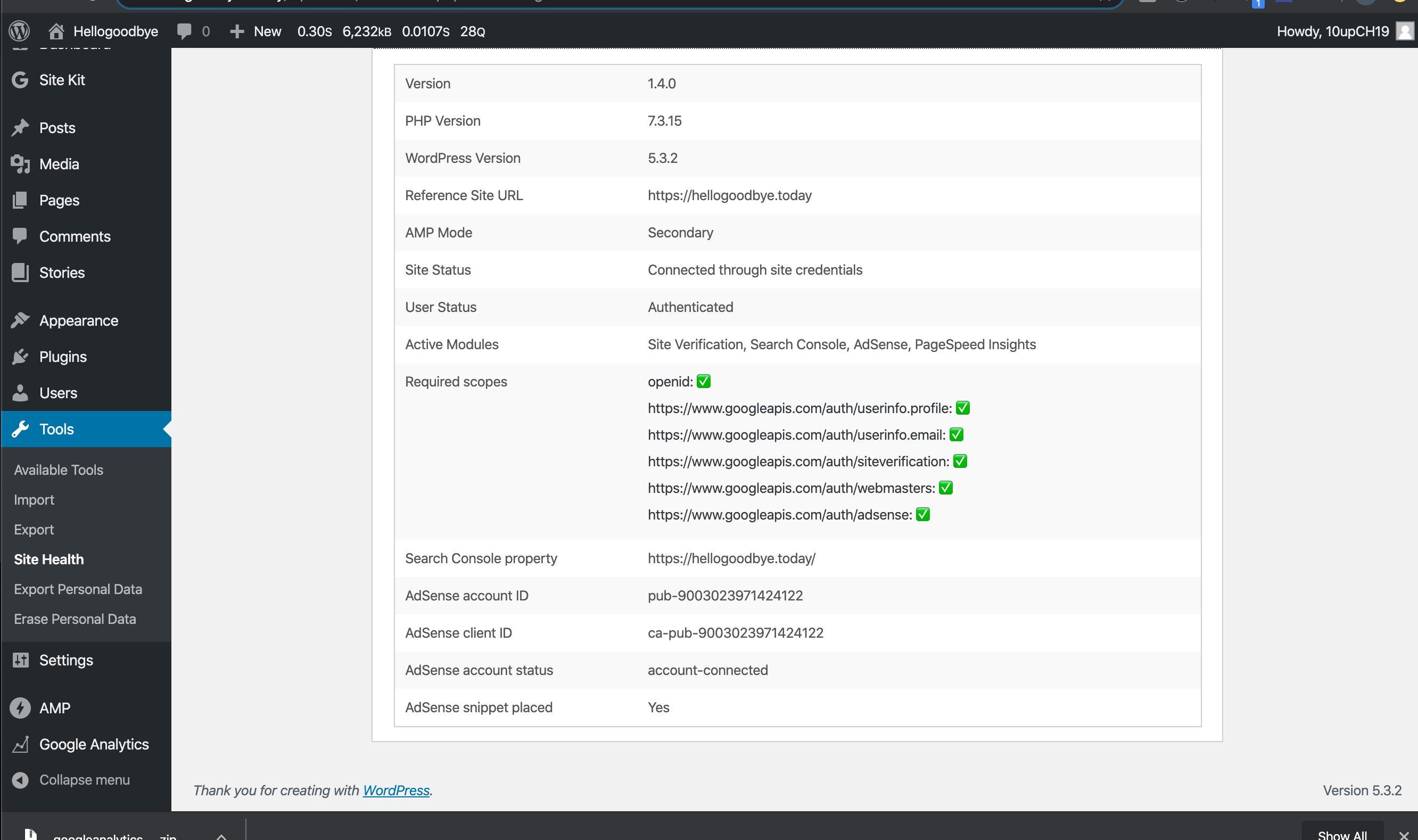This screenshot has height=840, width=1418.
Task: Click the AdSense client ID value ca-pub-9003023971424122
Action: pos(735,633)
